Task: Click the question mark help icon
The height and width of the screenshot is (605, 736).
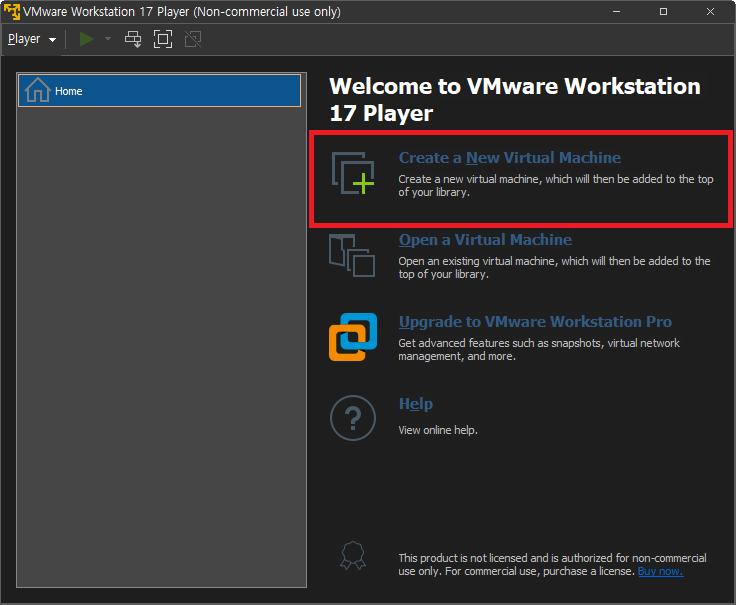Action: click(x=353, y=418)
